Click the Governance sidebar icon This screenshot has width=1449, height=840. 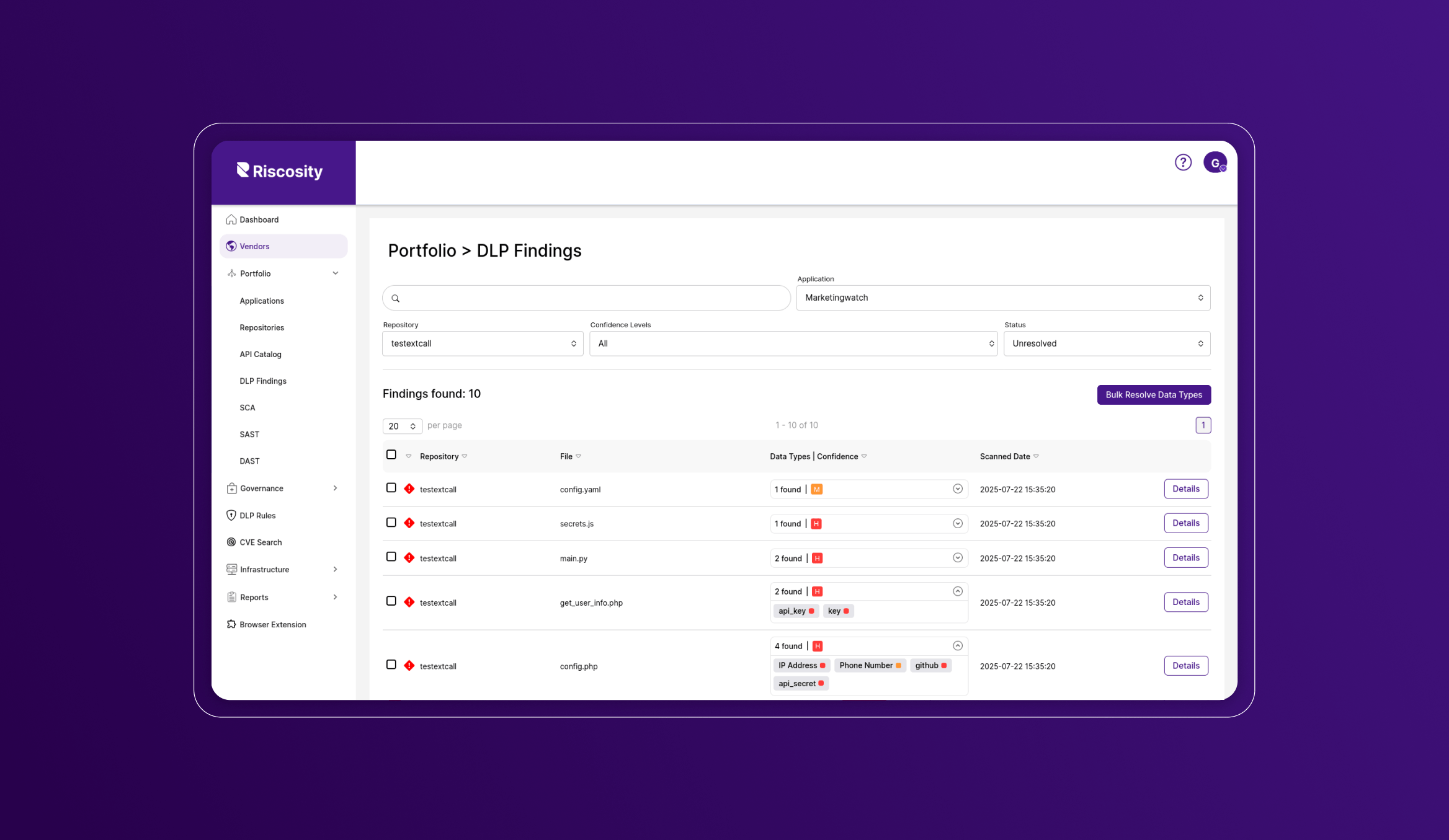tap(231, 489)
